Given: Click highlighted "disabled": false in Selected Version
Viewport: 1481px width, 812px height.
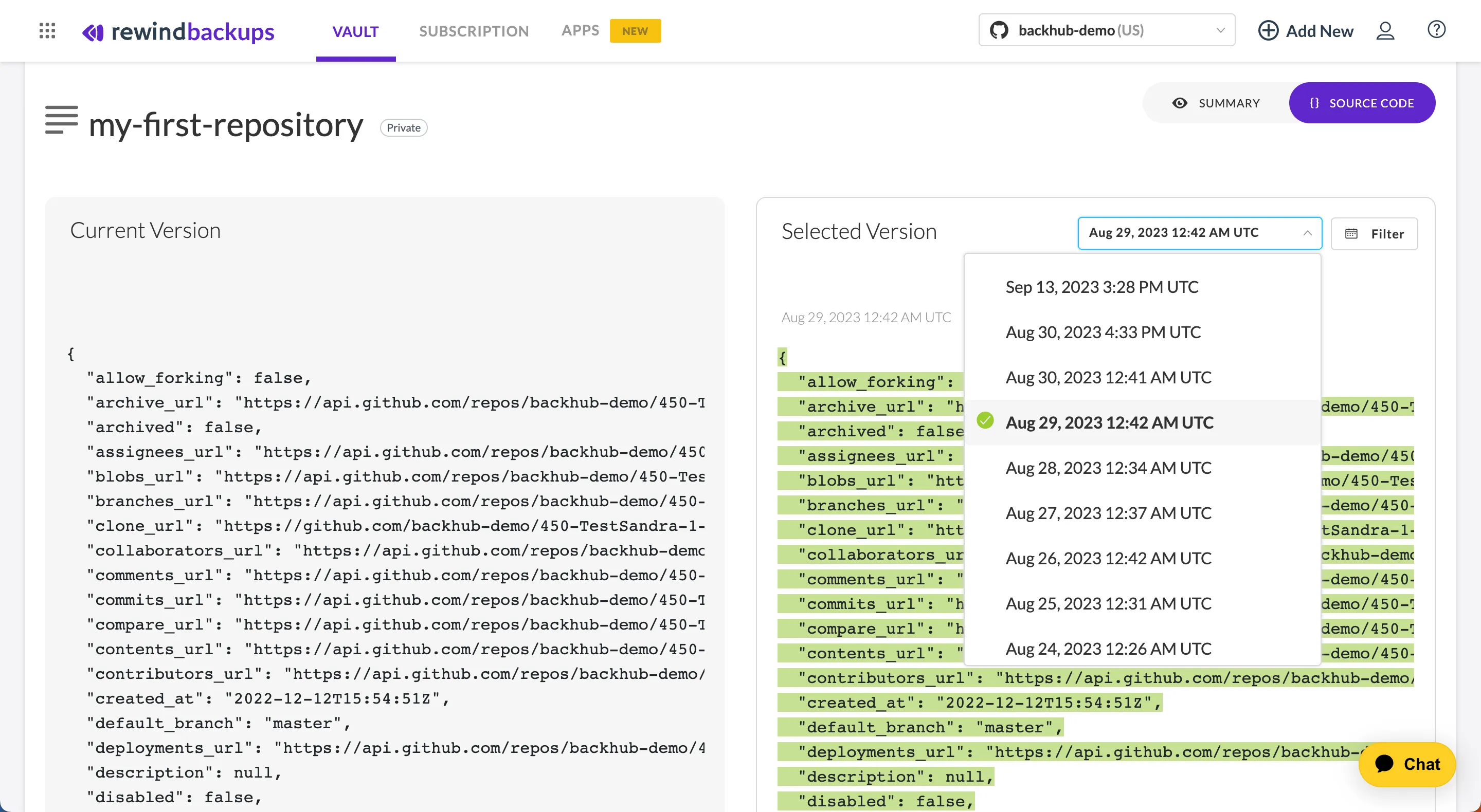Looking at the screenshot, I should click(x=876, y=802).
